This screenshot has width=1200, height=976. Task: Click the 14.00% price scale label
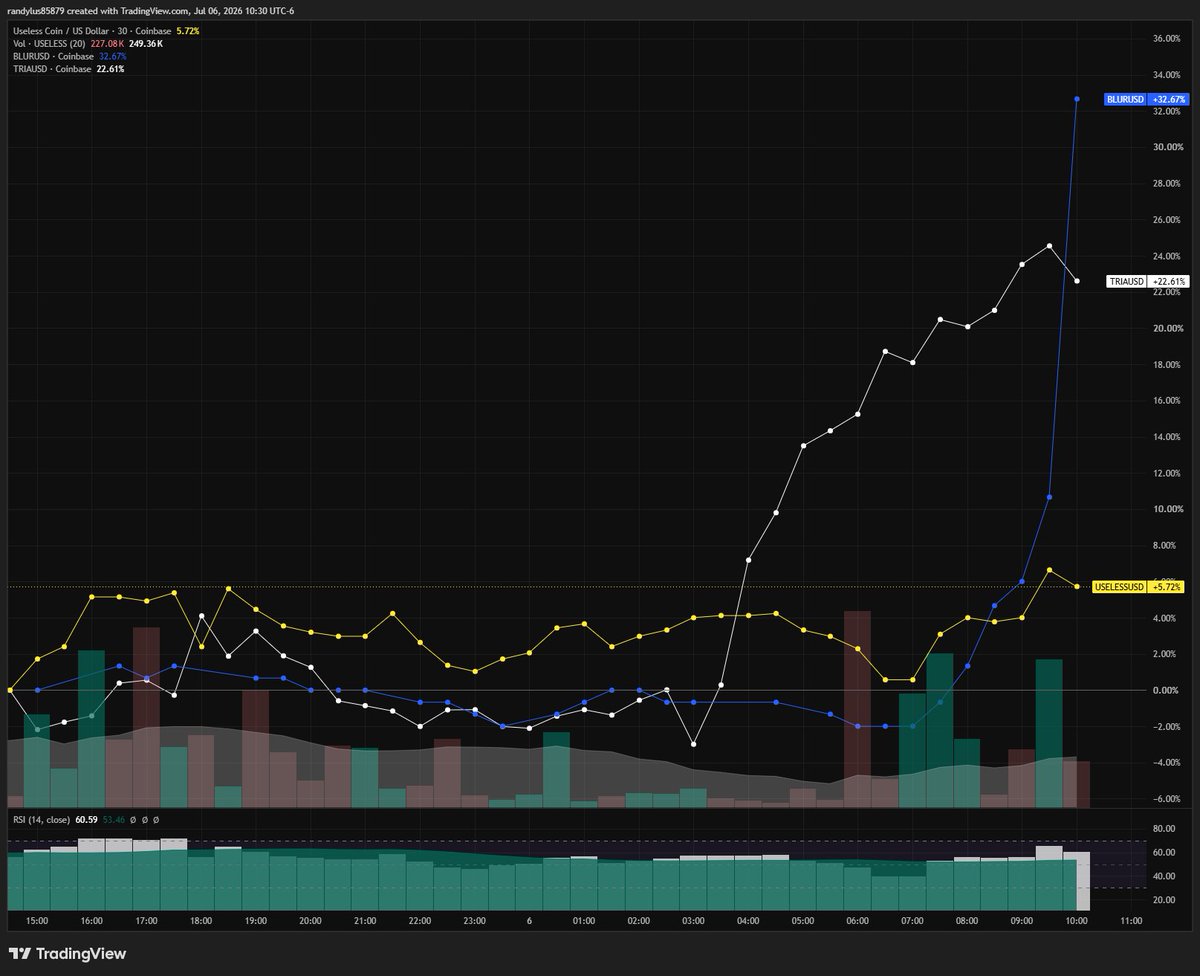(1168, 437)
